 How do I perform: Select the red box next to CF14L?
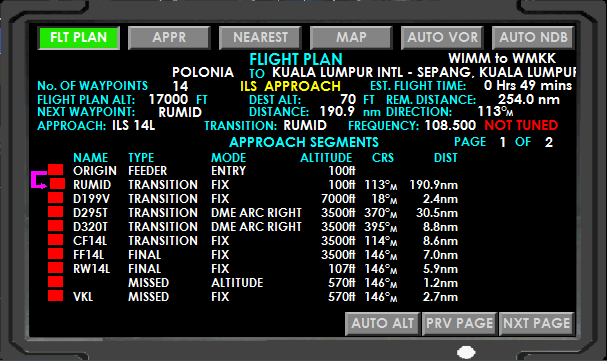(x=55, y=240)
